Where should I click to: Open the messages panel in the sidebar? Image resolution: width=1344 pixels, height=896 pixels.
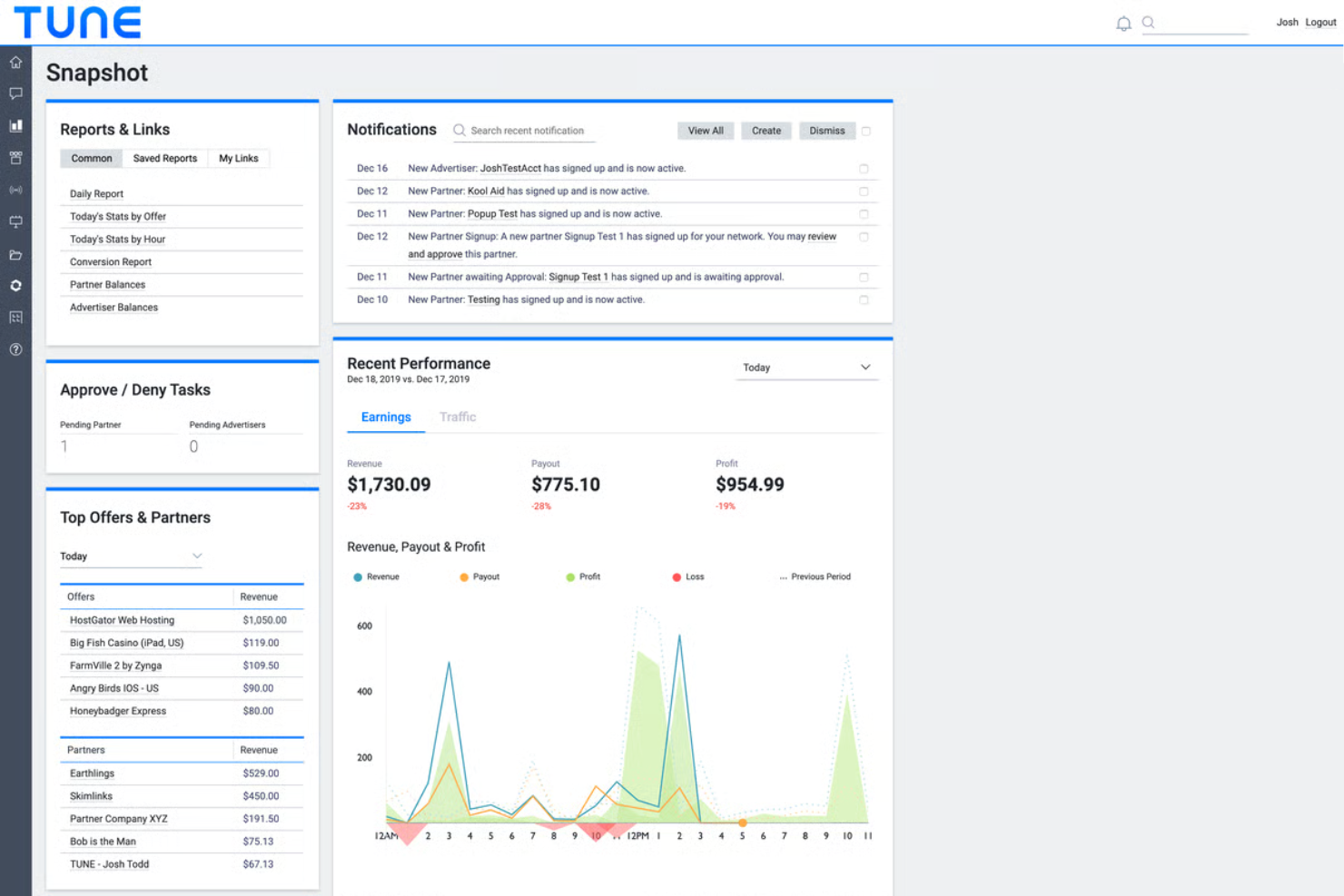click(15, 94)
